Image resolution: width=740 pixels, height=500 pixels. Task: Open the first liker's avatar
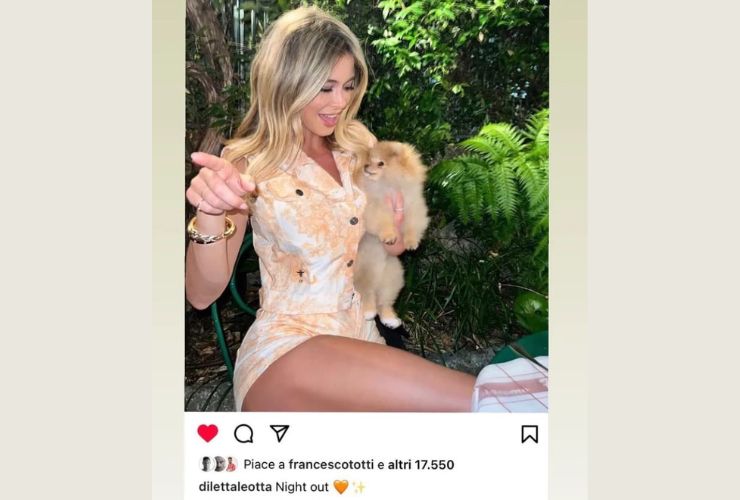pos(206,464)
